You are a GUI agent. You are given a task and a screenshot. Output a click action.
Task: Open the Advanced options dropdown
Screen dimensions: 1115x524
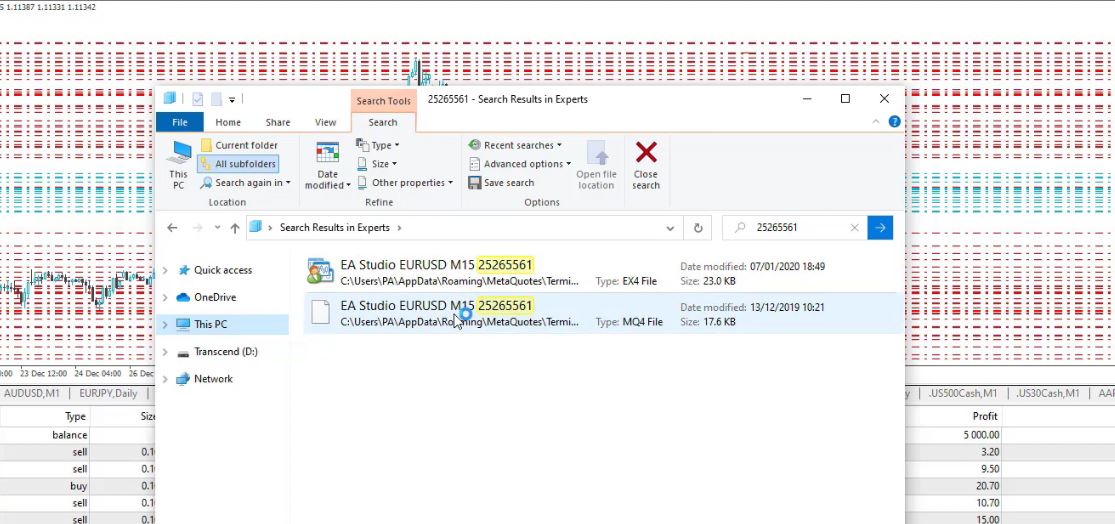click(519, 164)
